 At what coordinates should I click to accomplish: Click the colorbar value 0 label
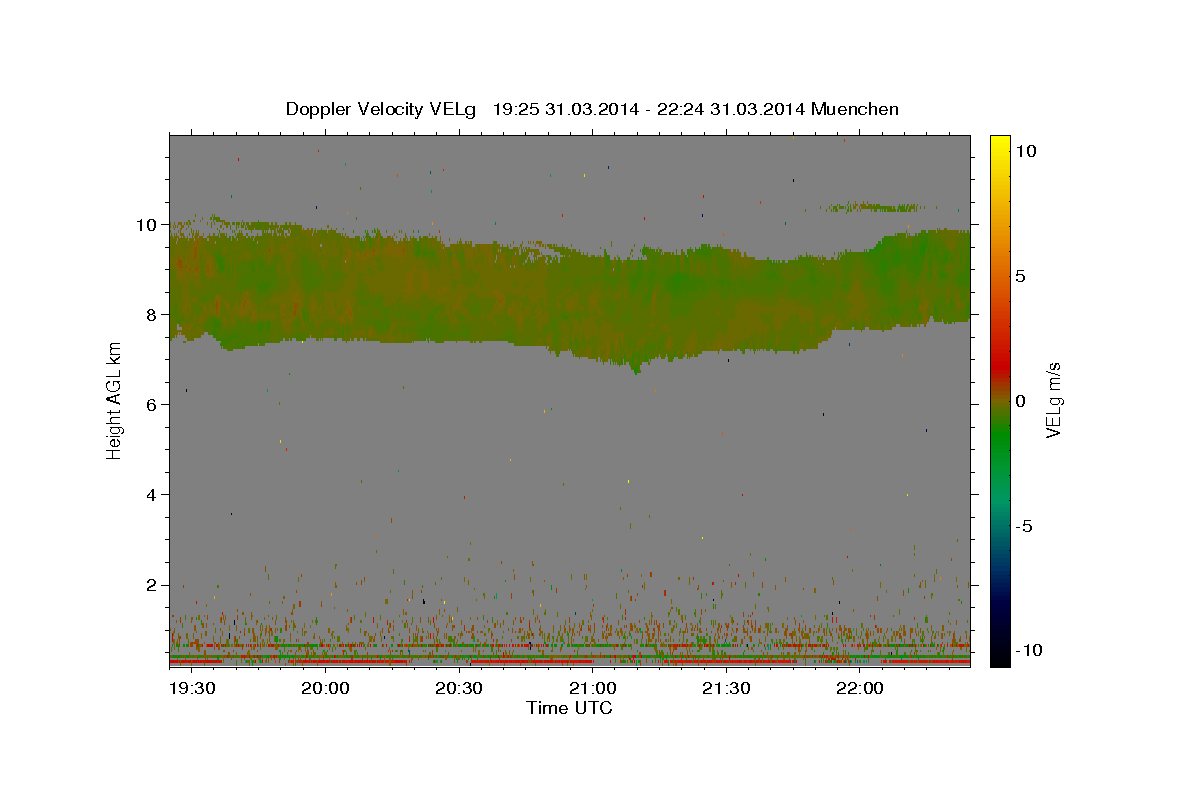pyautogui.click(x=1021, y=401)
